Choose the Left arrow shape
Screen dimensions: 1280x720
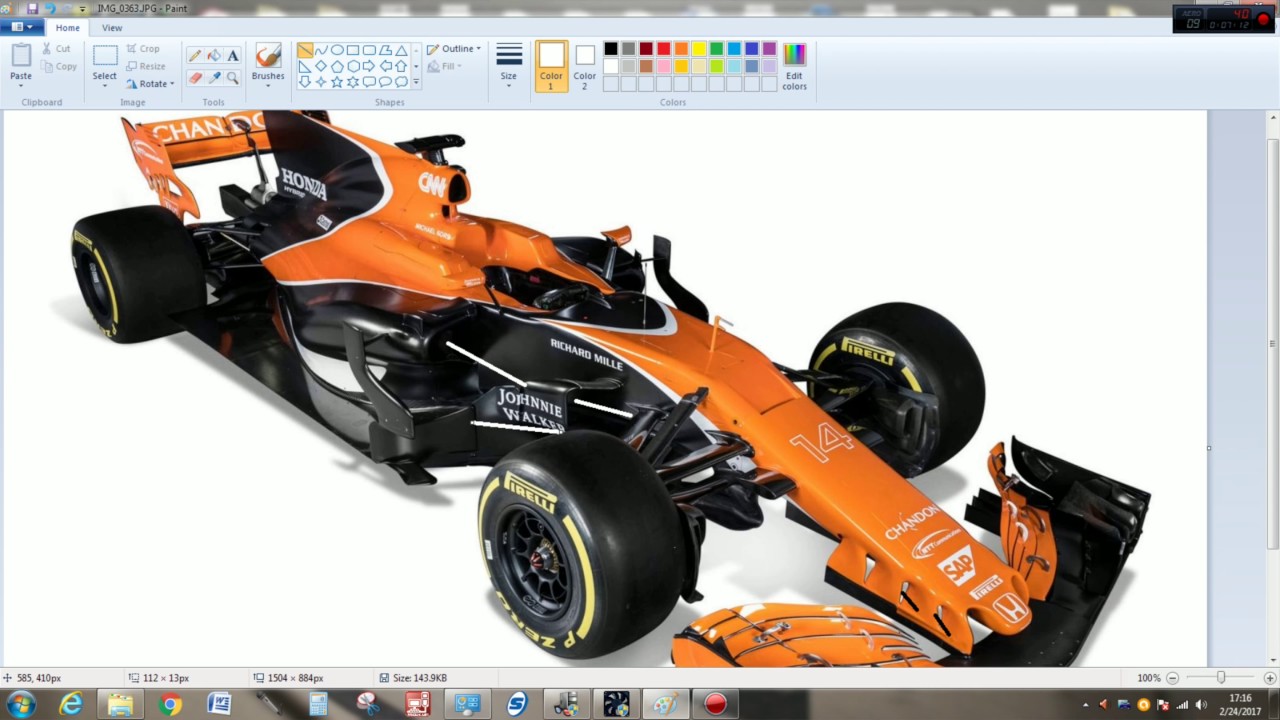385,66
